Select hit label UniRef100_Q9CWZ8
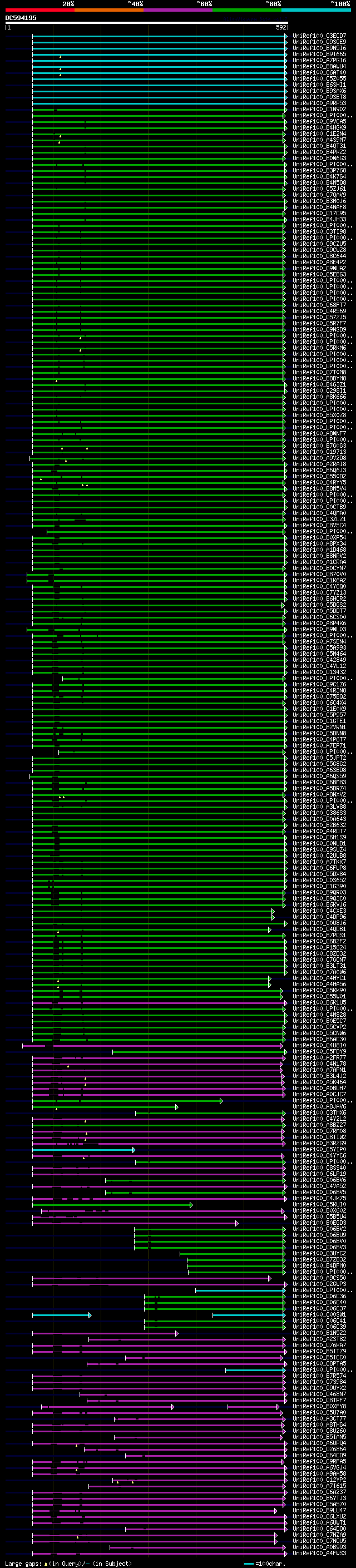Viewport: 356px width, 1568px height. 319,250
